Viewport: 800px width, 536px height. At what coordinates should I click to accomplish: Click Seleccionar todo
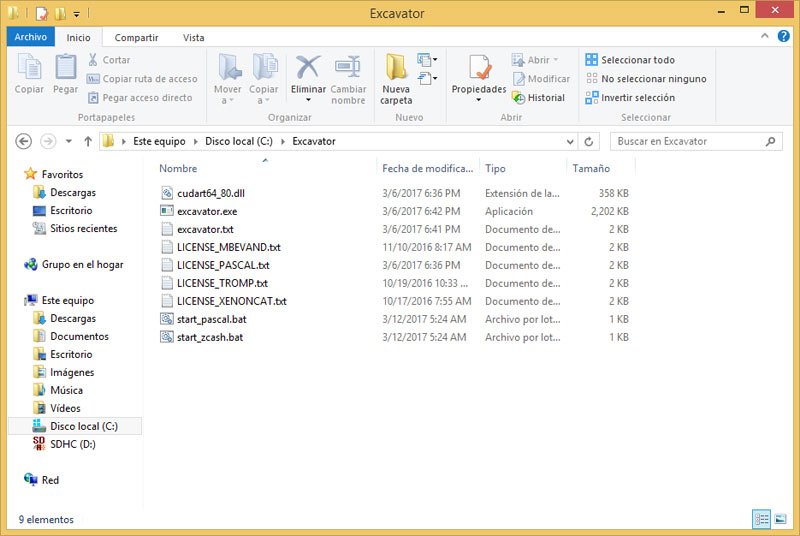(x=630, y=60)
